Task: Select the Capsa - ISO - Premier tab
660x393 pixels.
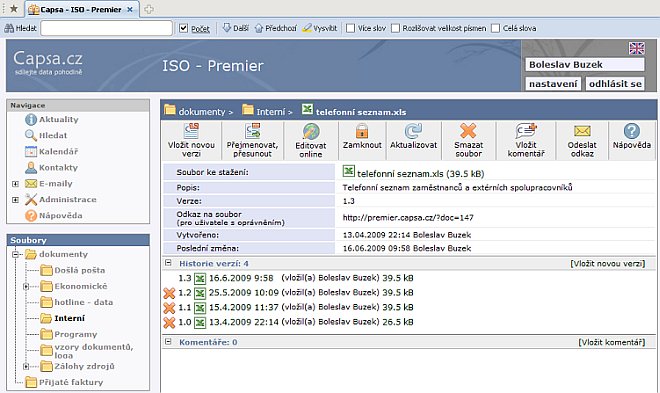Action: click(x=81, y=9)
